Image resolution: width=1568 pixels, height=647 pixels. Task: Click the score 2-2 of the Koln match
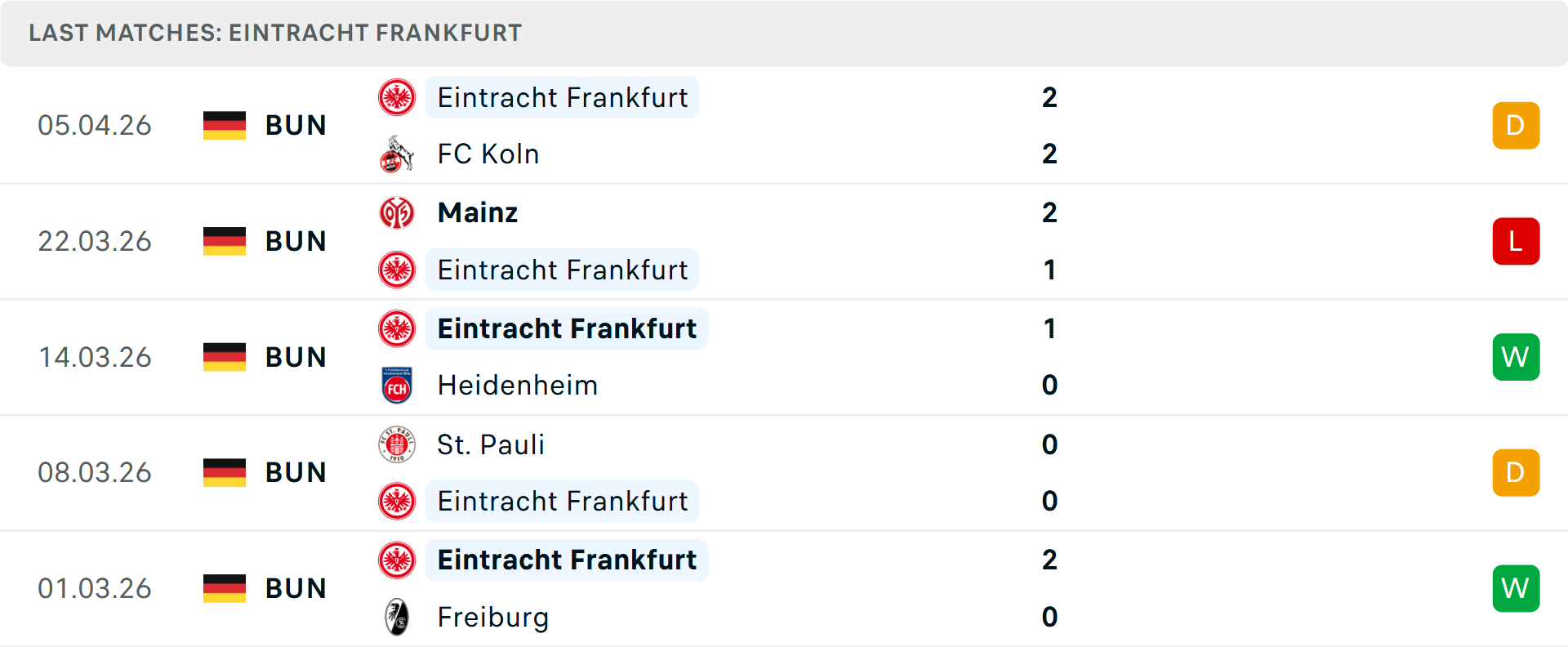point(1050,125)
